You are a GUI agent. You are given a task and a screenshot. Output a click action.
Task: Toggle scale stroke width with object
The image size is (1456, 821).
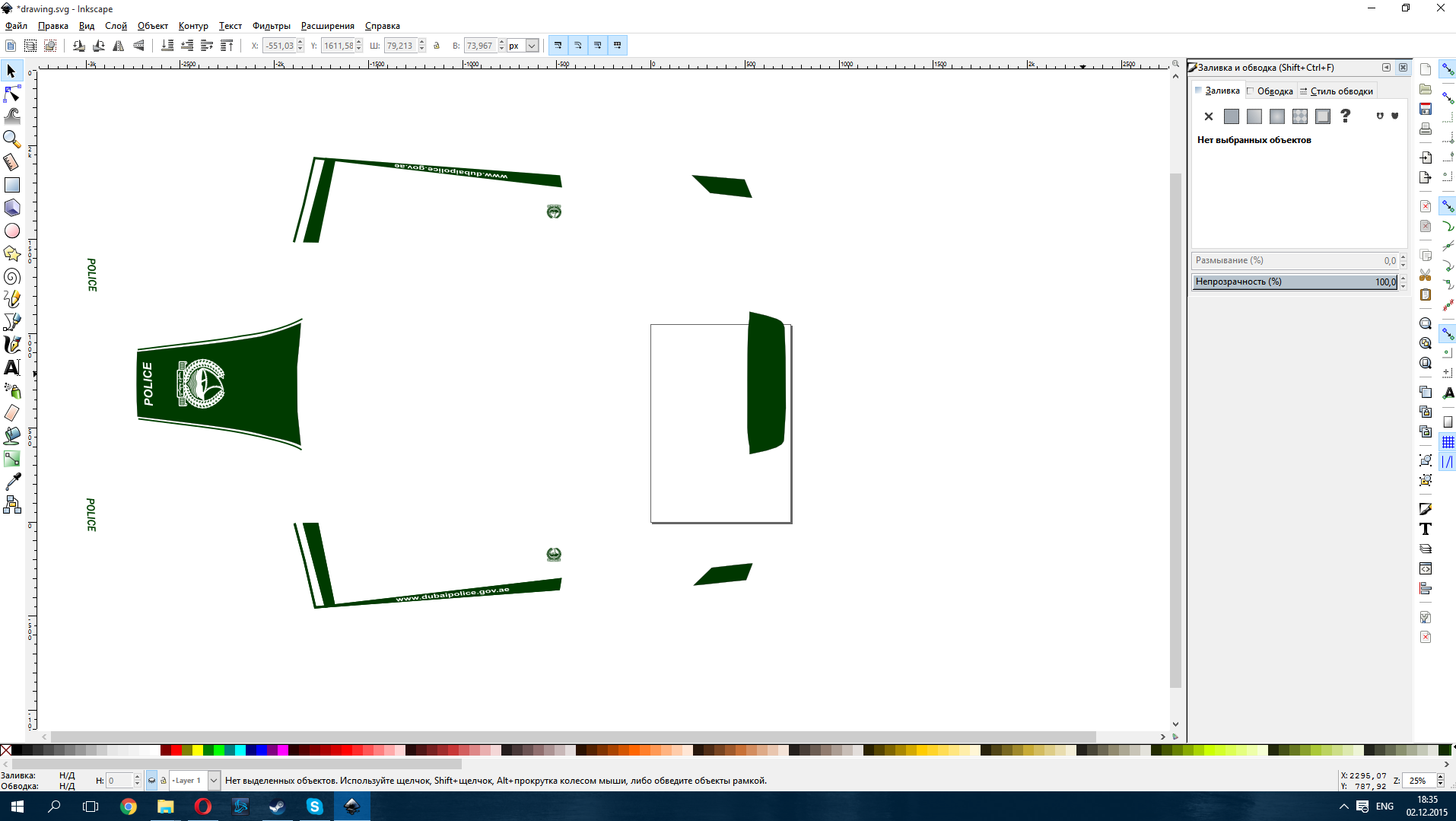click(558, 46)
